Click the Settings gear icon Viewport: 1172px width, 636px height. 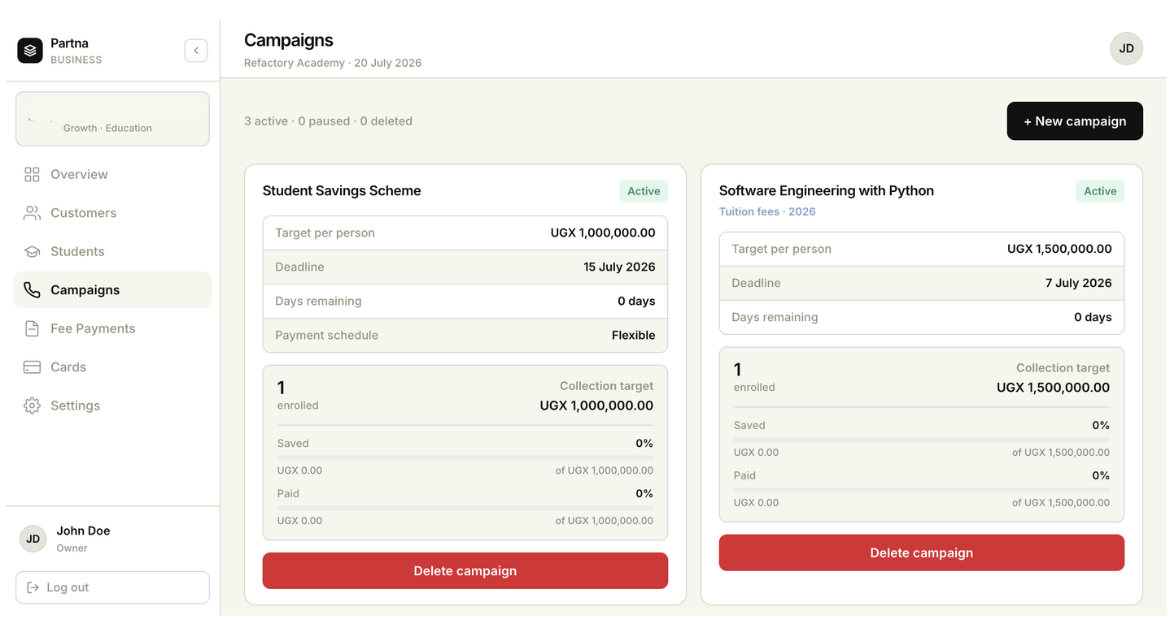pyautogui.click(x=31, y=406)
